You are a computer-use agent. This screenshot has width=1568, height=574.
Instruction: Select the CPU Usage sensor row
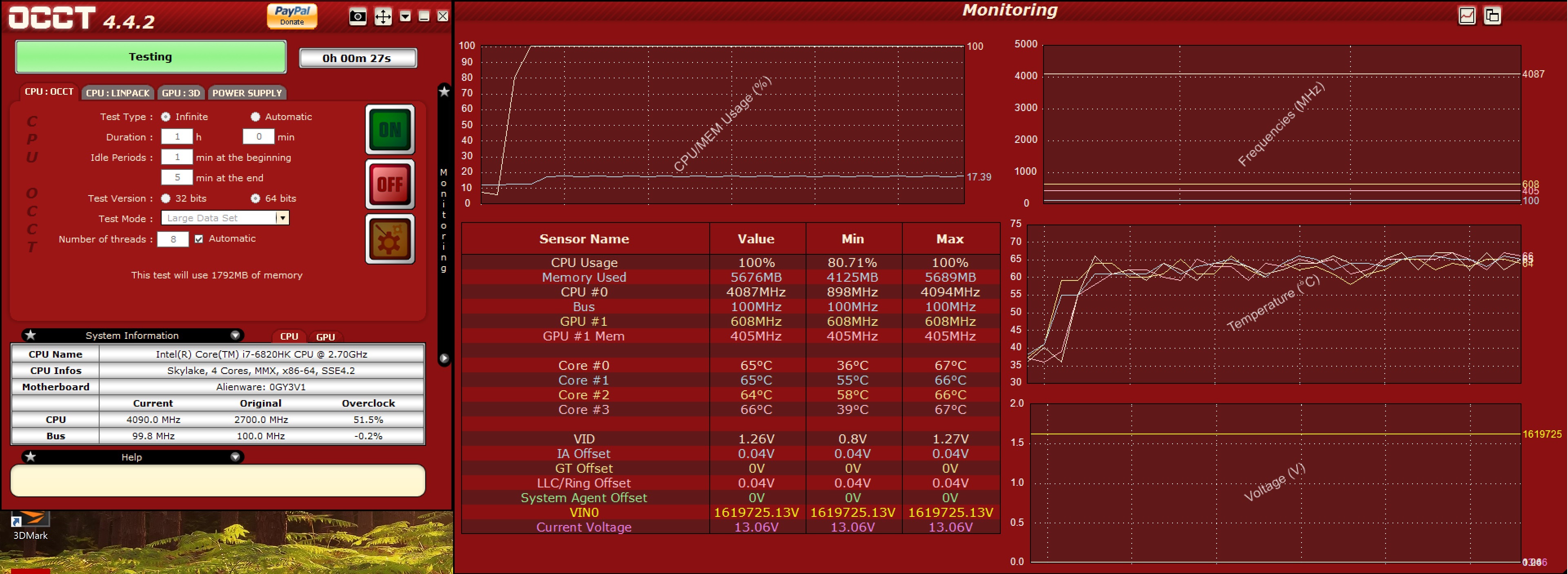point(731,263)
